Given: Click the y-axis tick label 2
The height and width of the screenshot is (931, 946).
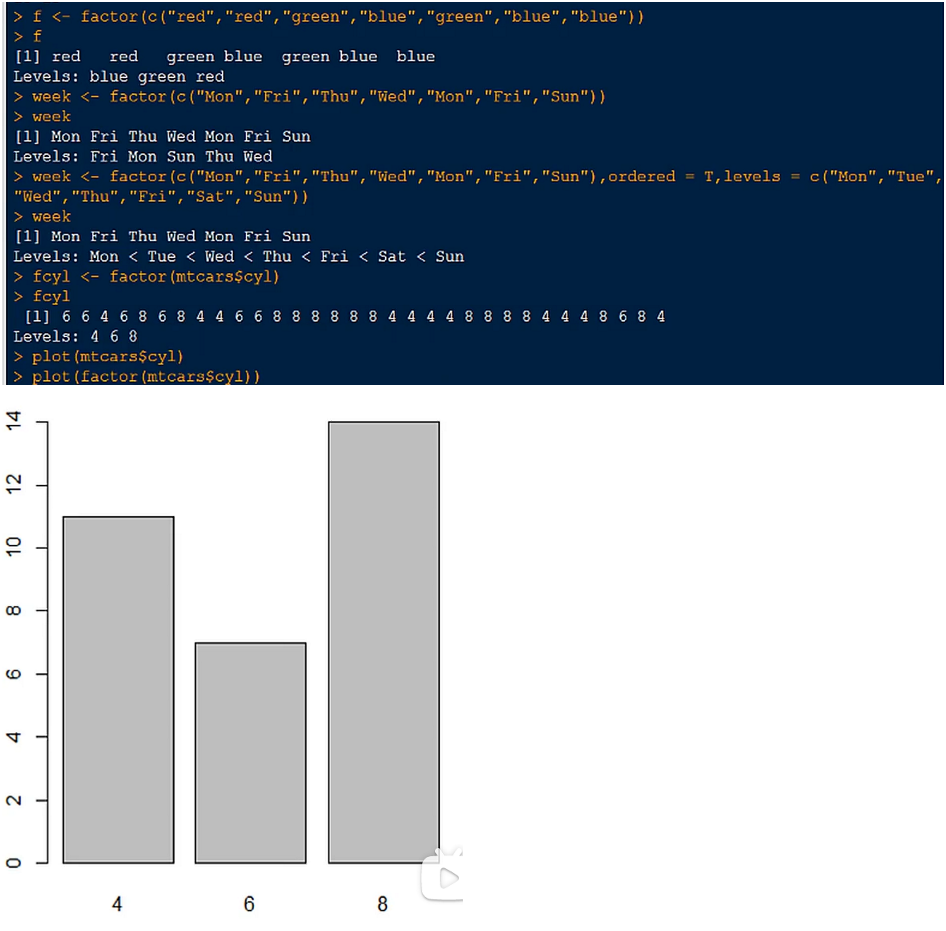Looking at the screenshot, I should pyautogui.click(x=13, y=799).
